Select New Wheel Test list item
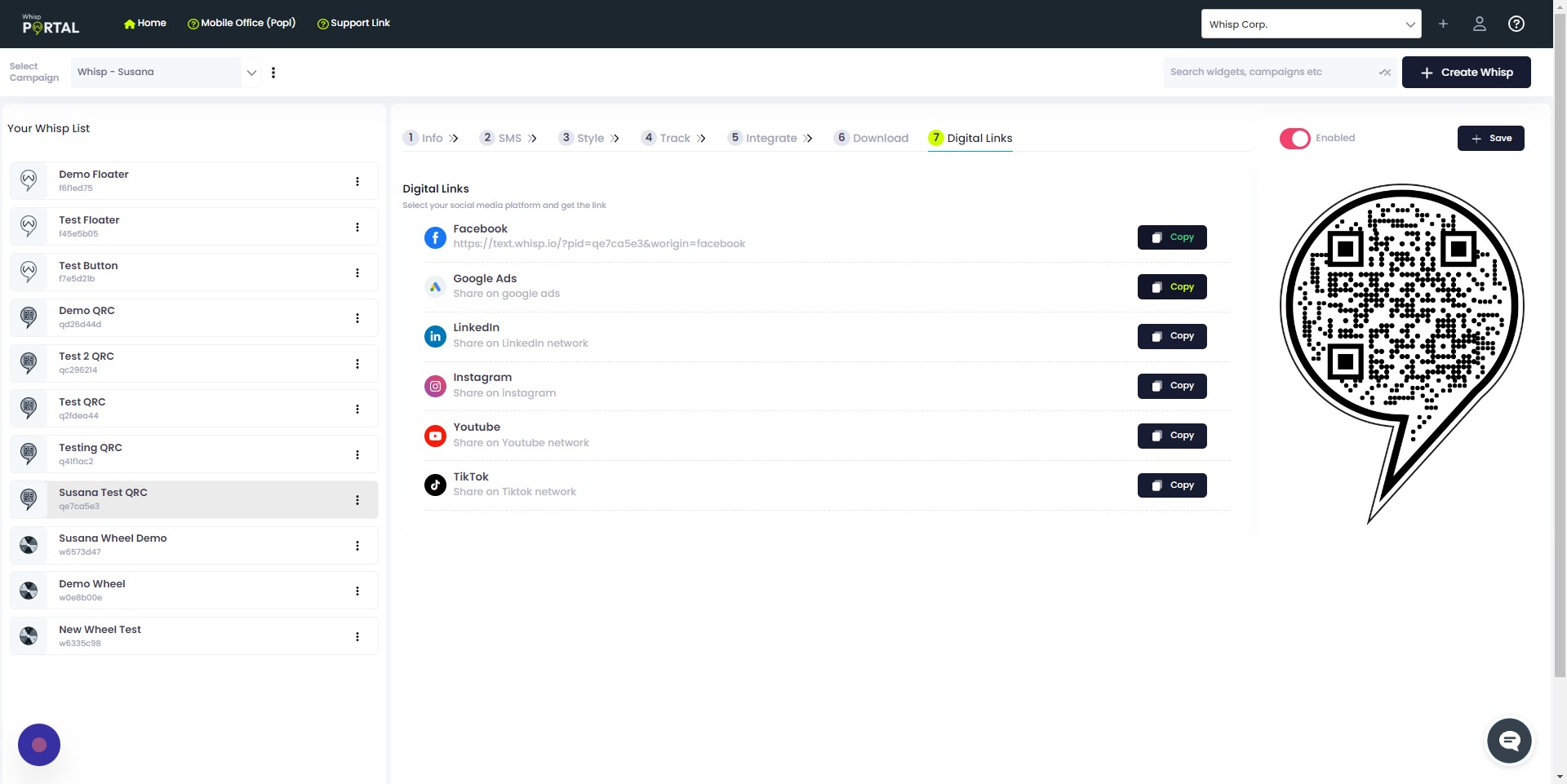 click(x=193, y=636)
